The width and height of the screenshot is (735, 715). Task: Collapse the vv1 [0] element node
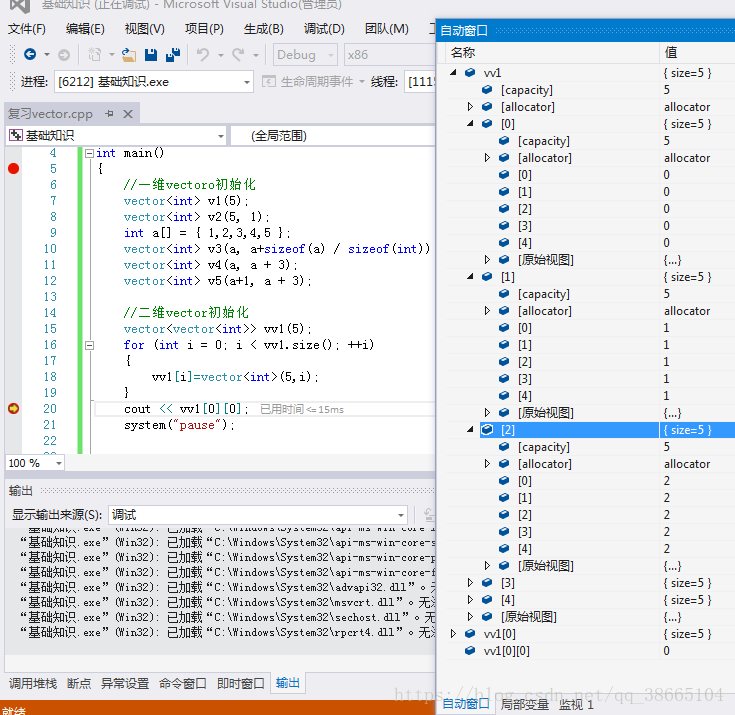pos(470,124)
